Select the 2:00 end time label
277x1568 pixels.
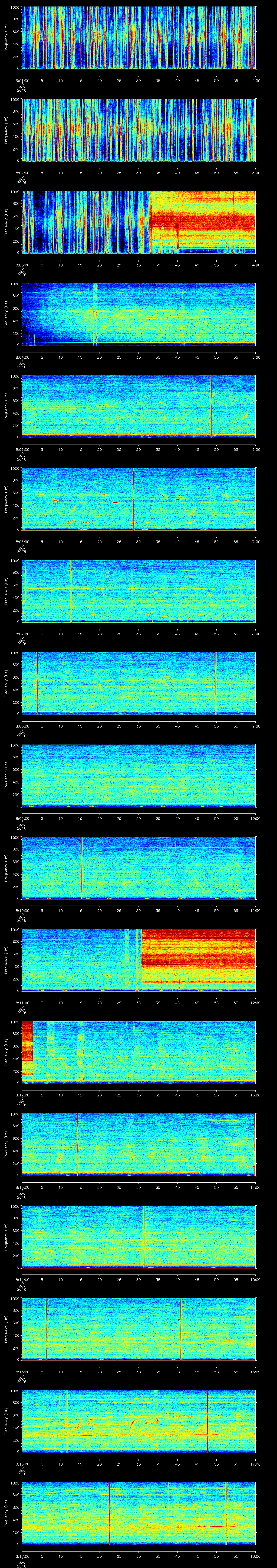click(256, 80)
